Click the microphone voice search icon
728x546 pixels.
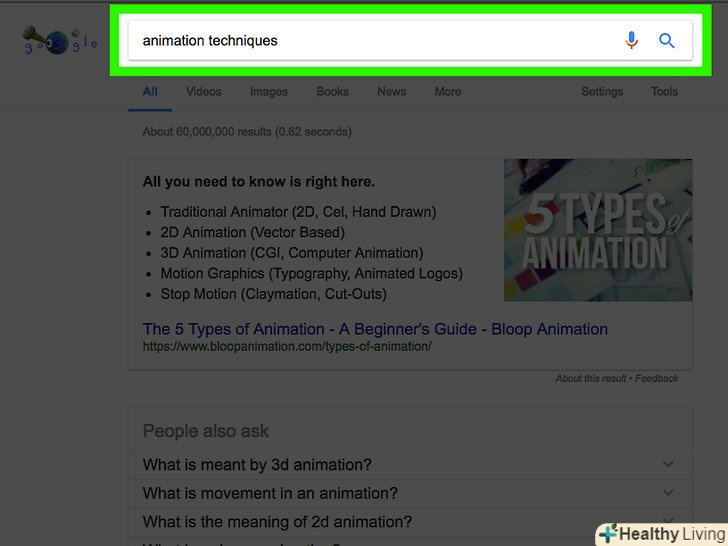631,41
